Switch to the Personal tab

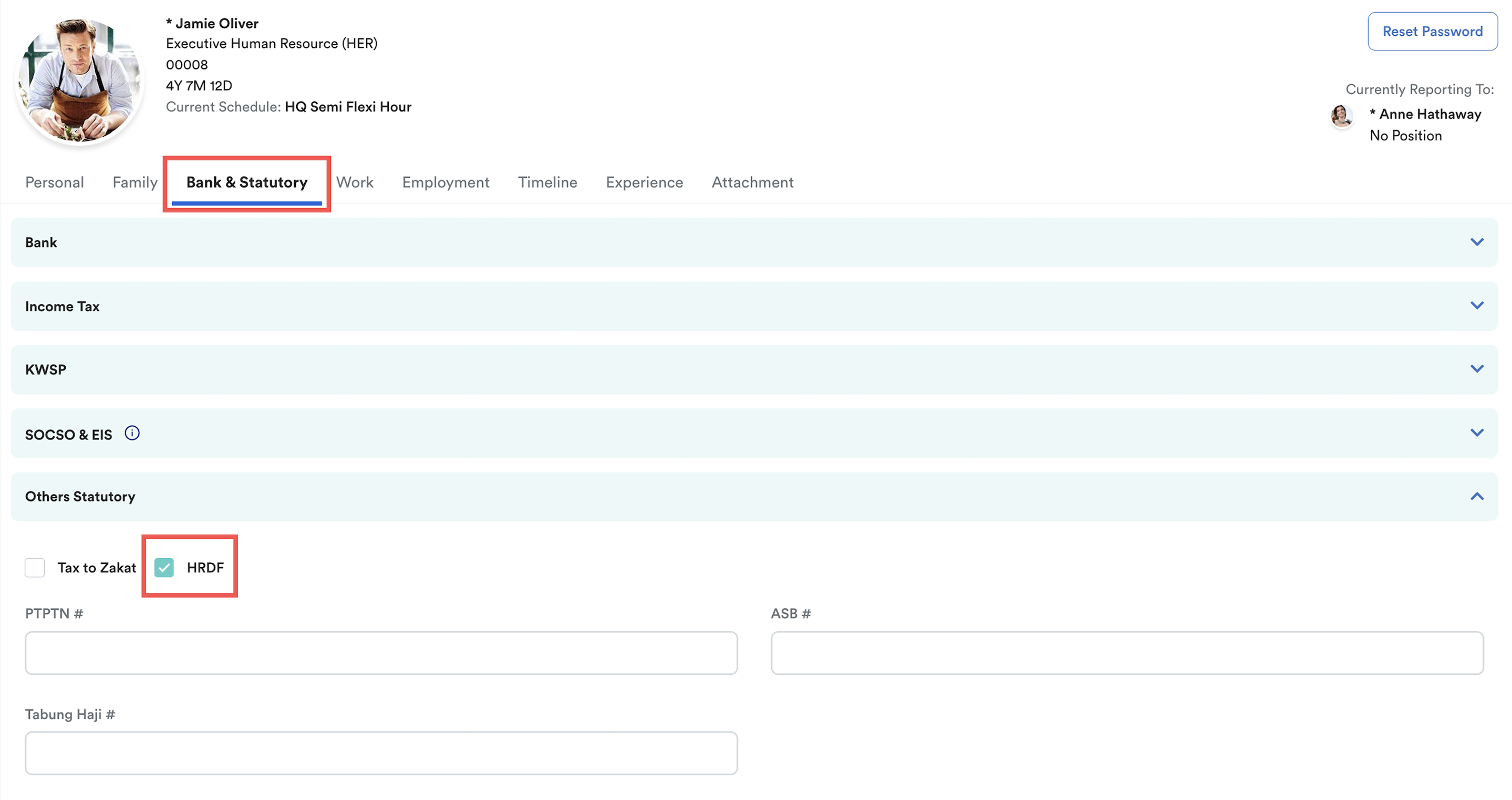click(x=55, y=182)
